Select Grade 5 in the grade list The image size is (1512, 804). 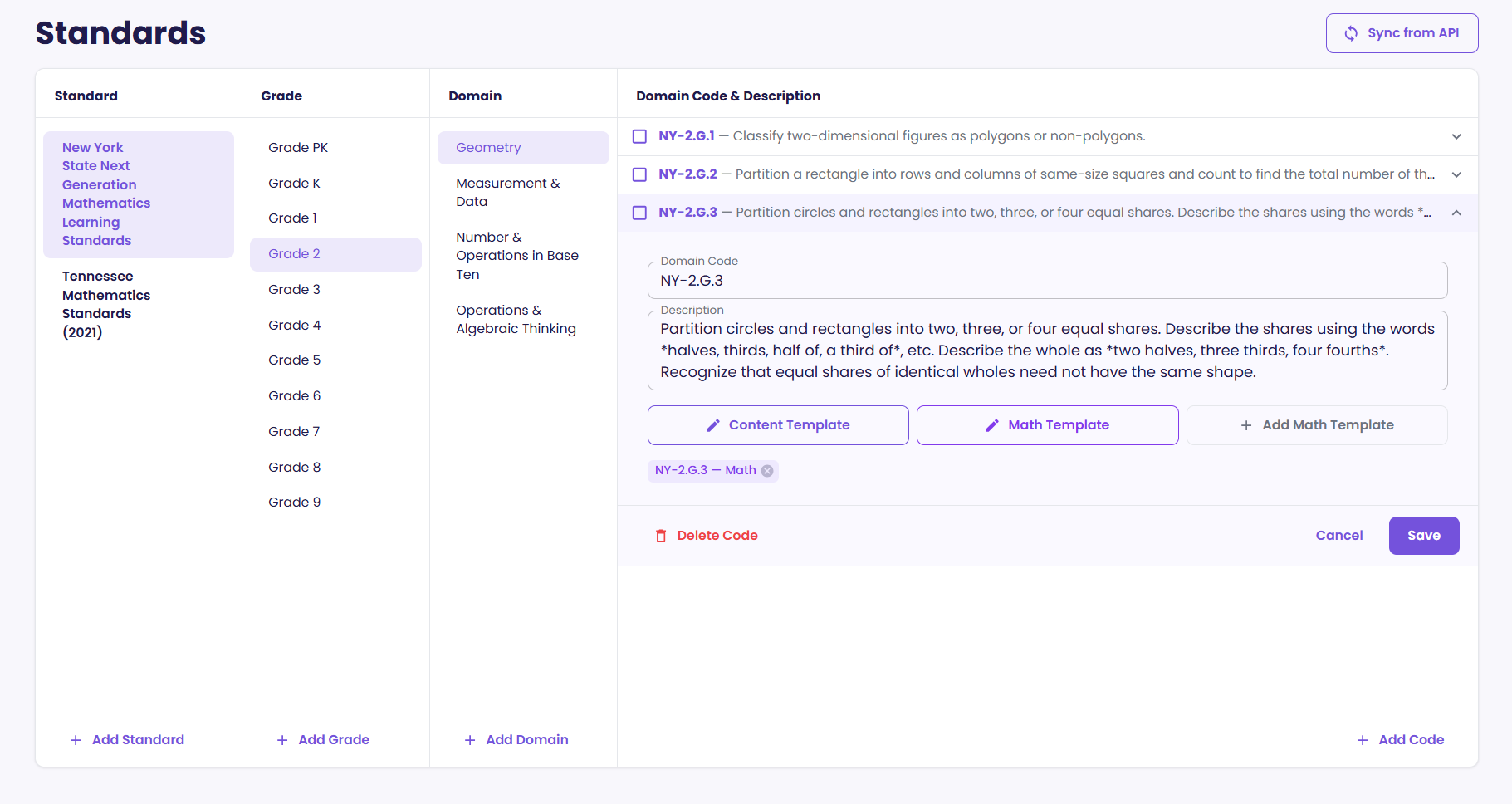point(335,360)
